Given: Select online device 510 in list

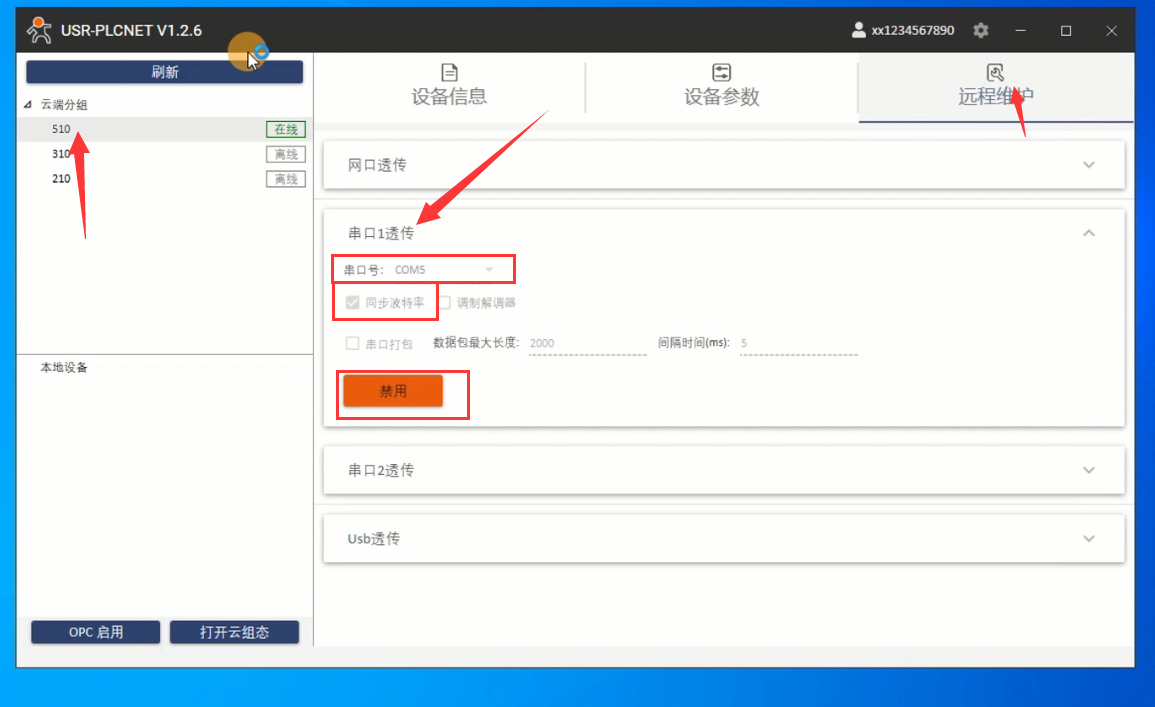Looking at the screenshot, I should pos(62,129).
